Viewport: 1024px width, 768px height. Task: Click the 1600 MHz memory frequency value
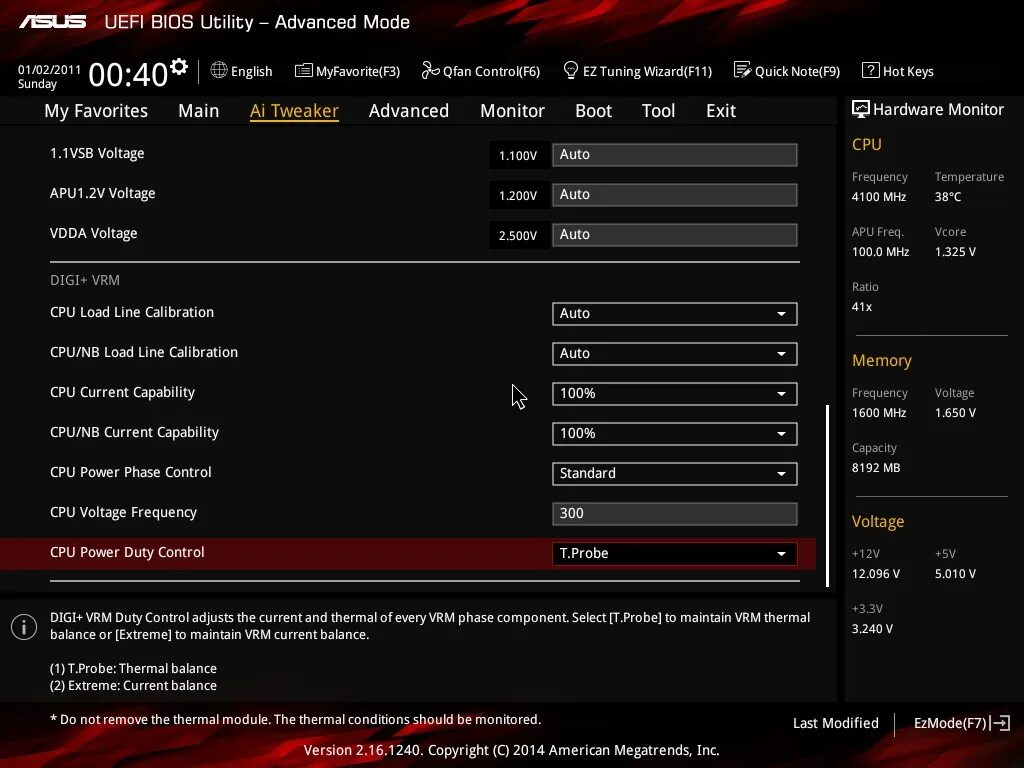[878, 413]
